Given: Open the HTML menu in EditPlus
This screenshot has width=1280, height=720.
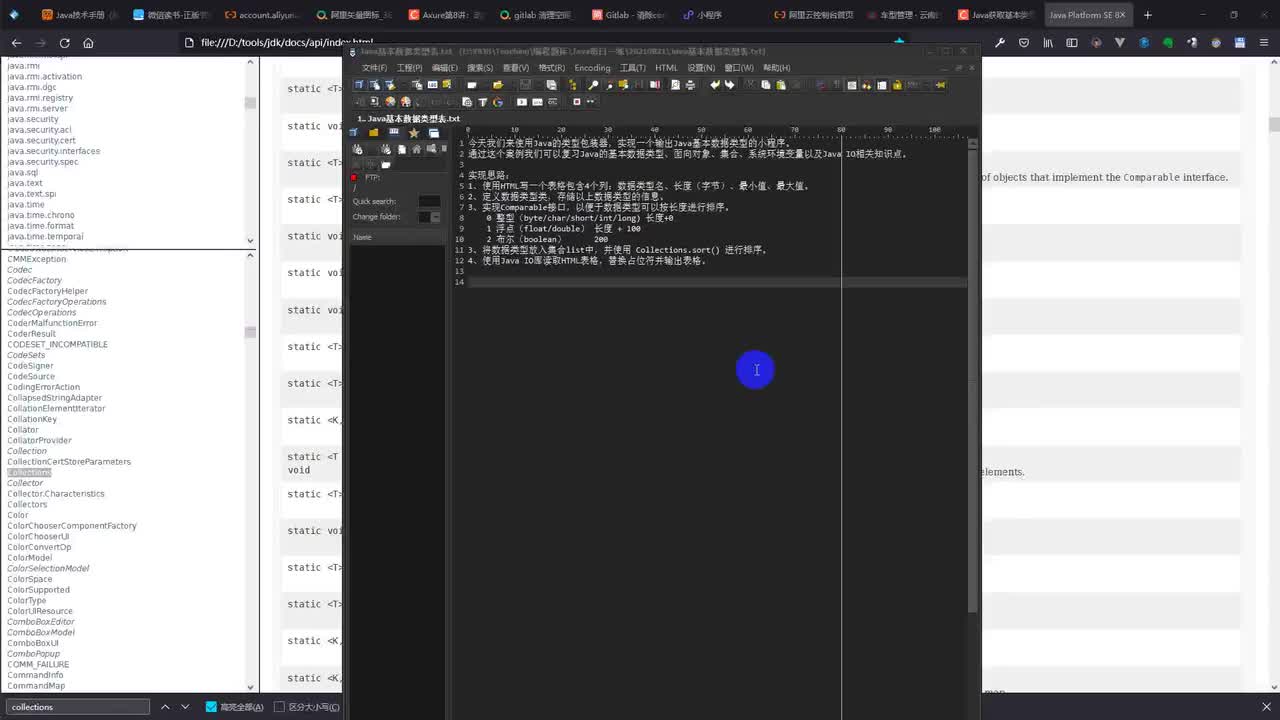Looking at the screenshot, I should click(666, 68).
